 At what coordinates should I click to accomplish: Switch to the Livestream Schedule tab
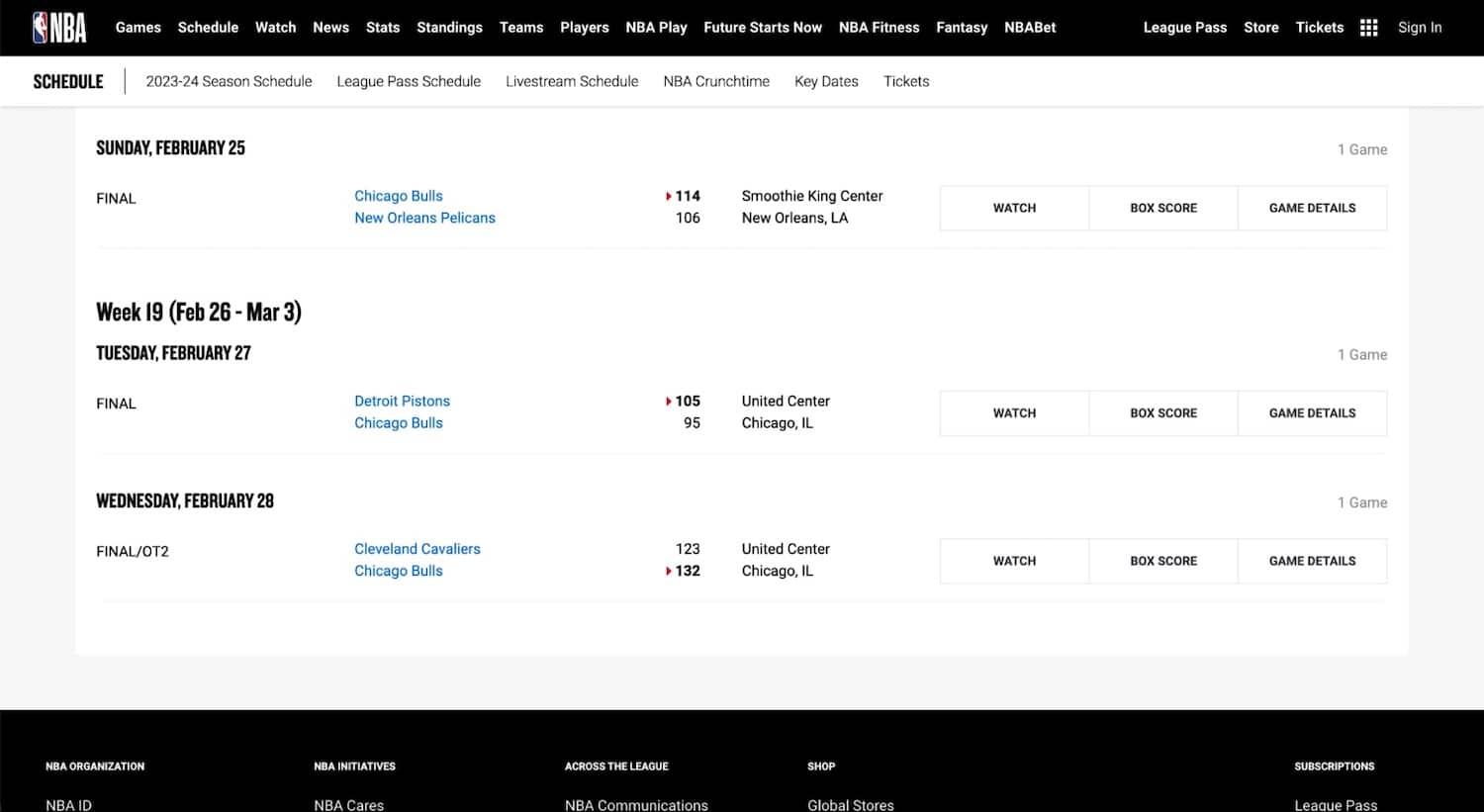[x=572, y=81]
